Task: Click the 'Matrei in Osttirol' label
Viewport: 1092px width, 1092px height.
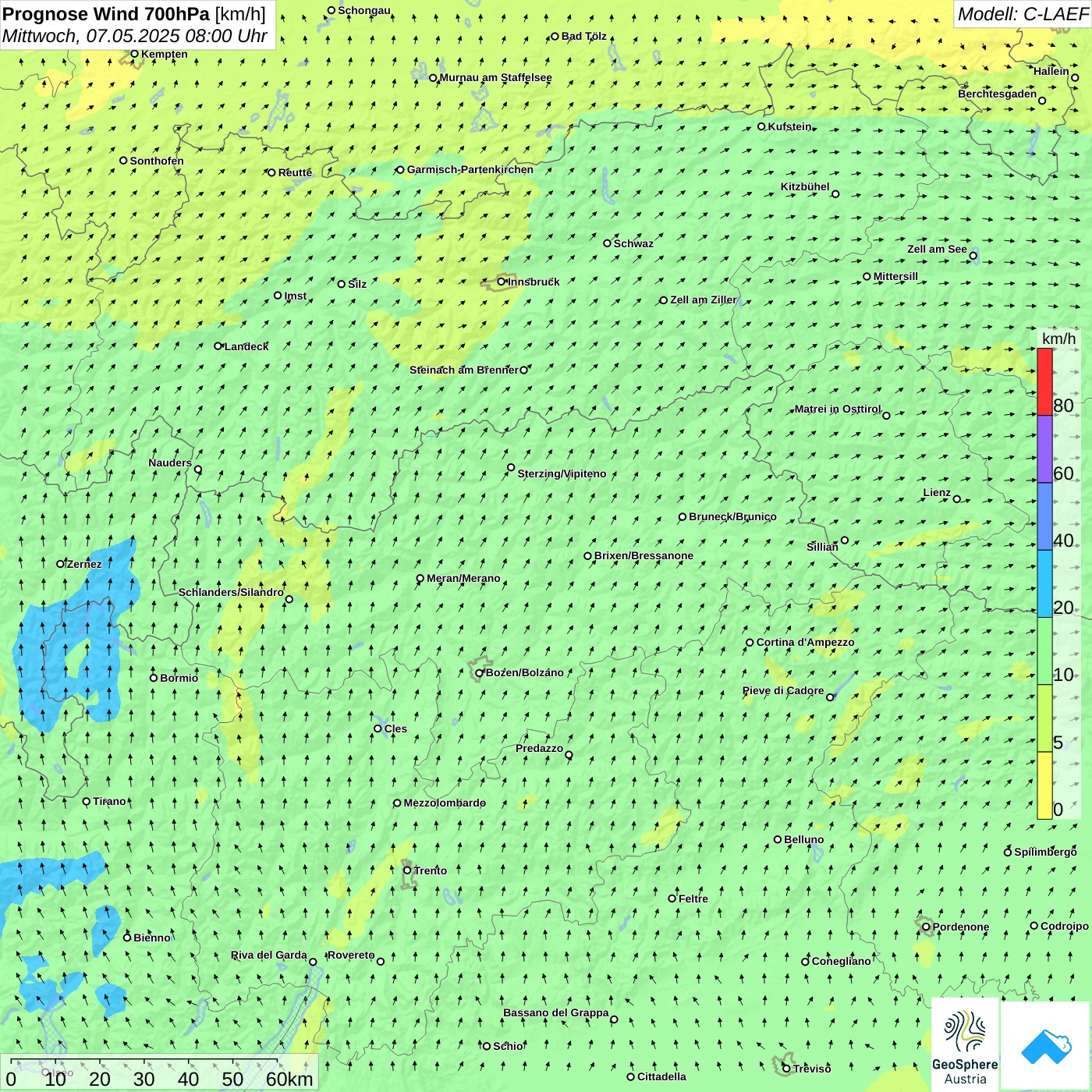Action: point(838,409)
